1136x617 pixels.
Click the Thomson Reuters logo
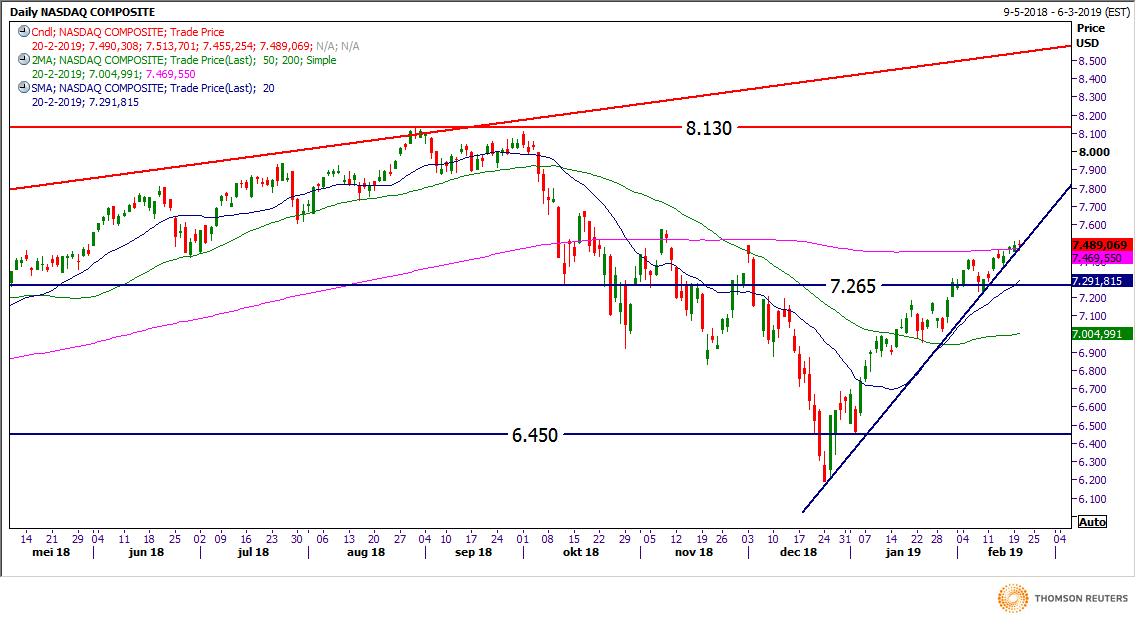1061,599
